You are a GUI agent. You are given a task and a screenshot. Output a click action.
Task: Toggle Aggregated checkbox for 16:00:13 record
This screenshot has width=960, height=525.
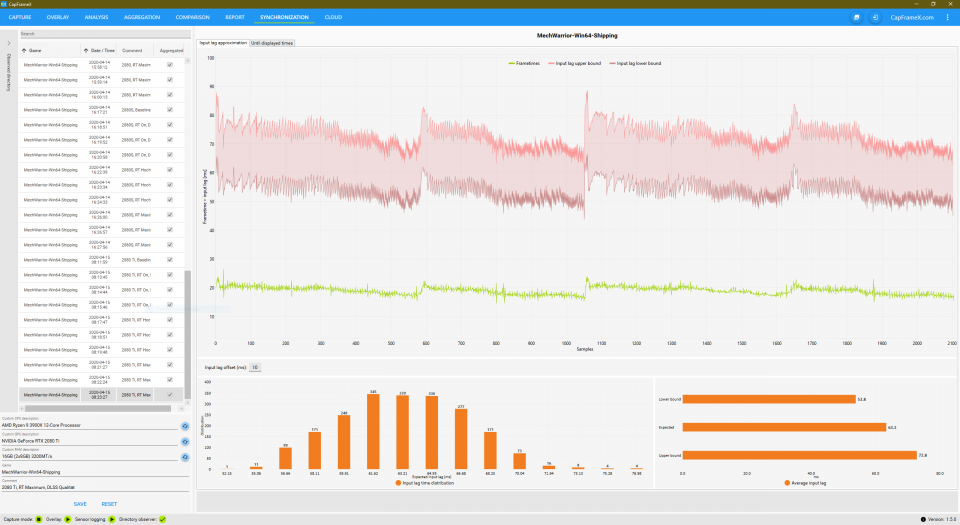click(170, 95)
